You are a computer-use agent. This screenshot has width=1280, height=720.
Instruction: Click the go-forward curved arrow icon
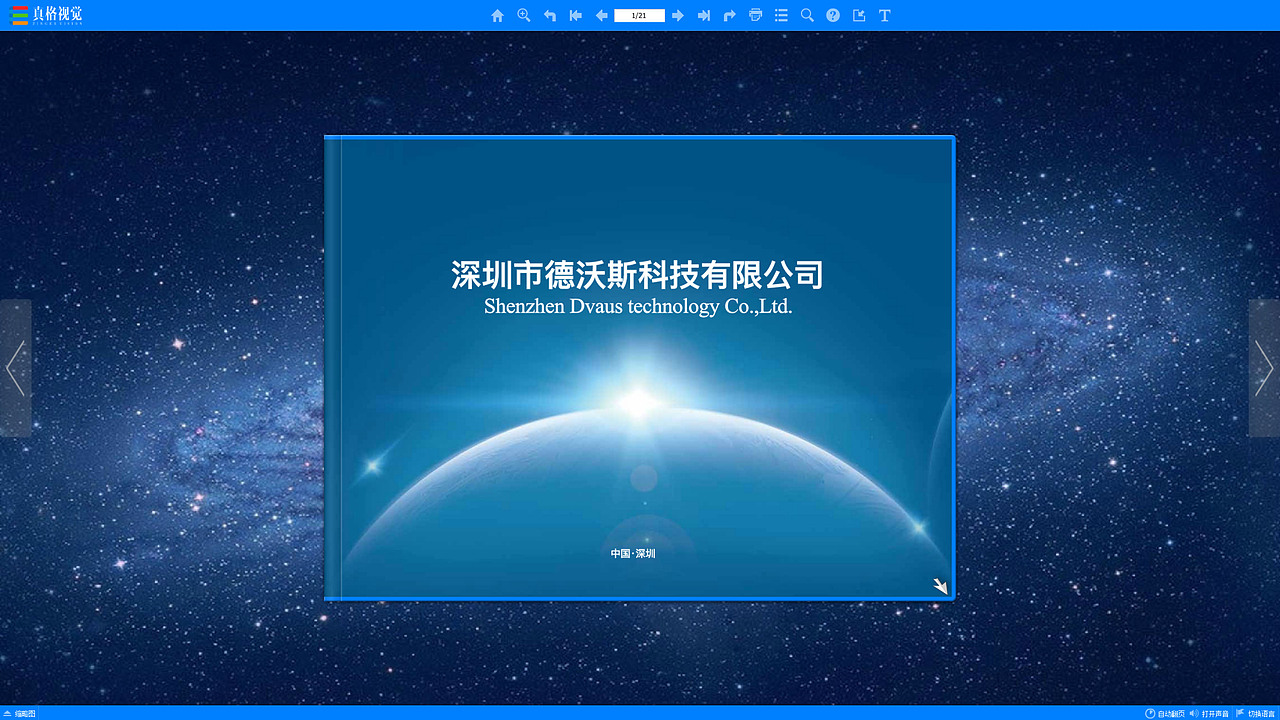[x=730, y=15]
